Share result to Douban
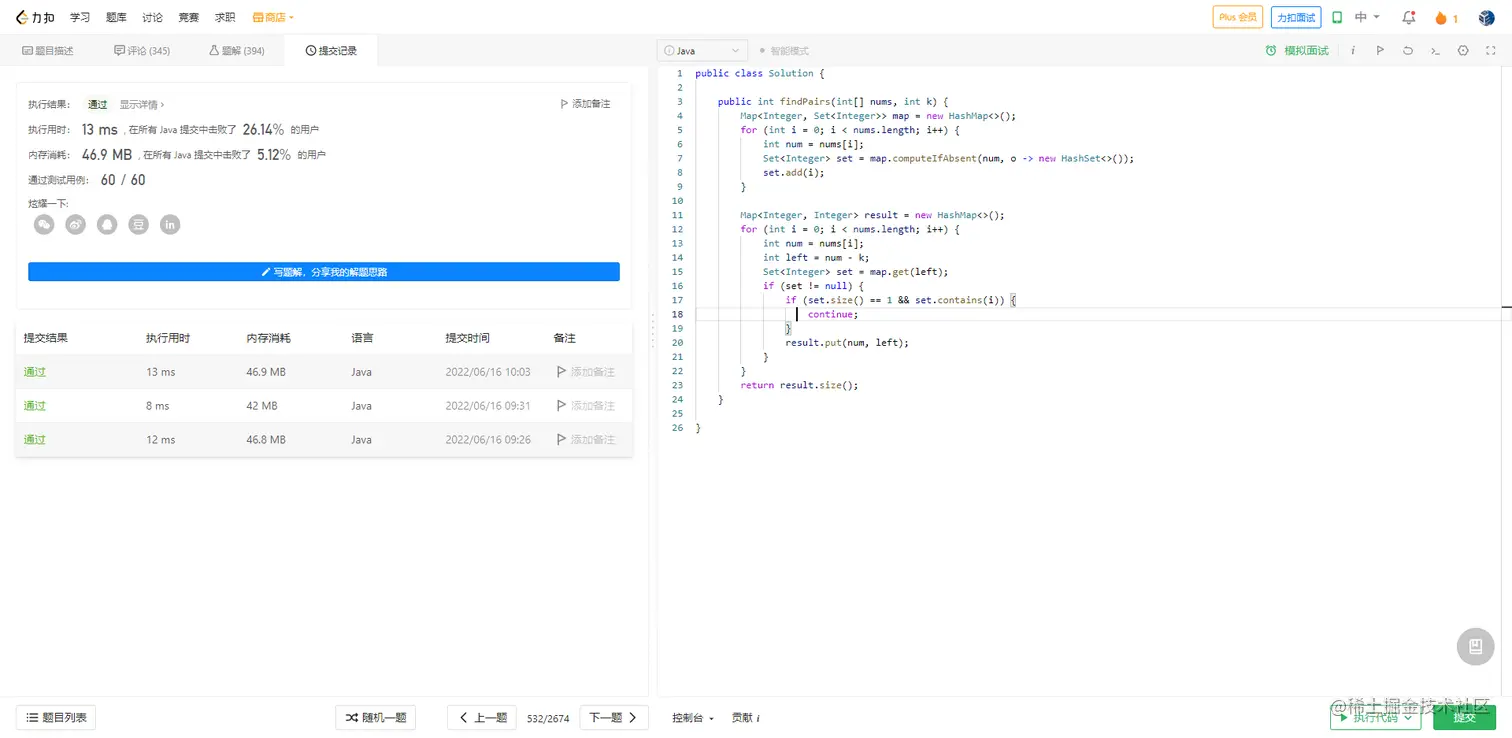Viewport: 1512px width, 738px height. click(x=139, y=225)
